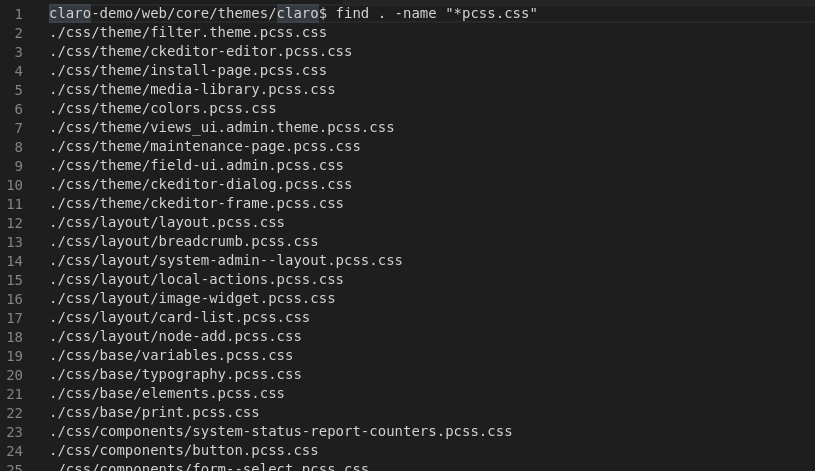The height and width of the screenshot is (471, 815).
Task: Click the typography.pcss.css line
Action: [x=175, y=374]
